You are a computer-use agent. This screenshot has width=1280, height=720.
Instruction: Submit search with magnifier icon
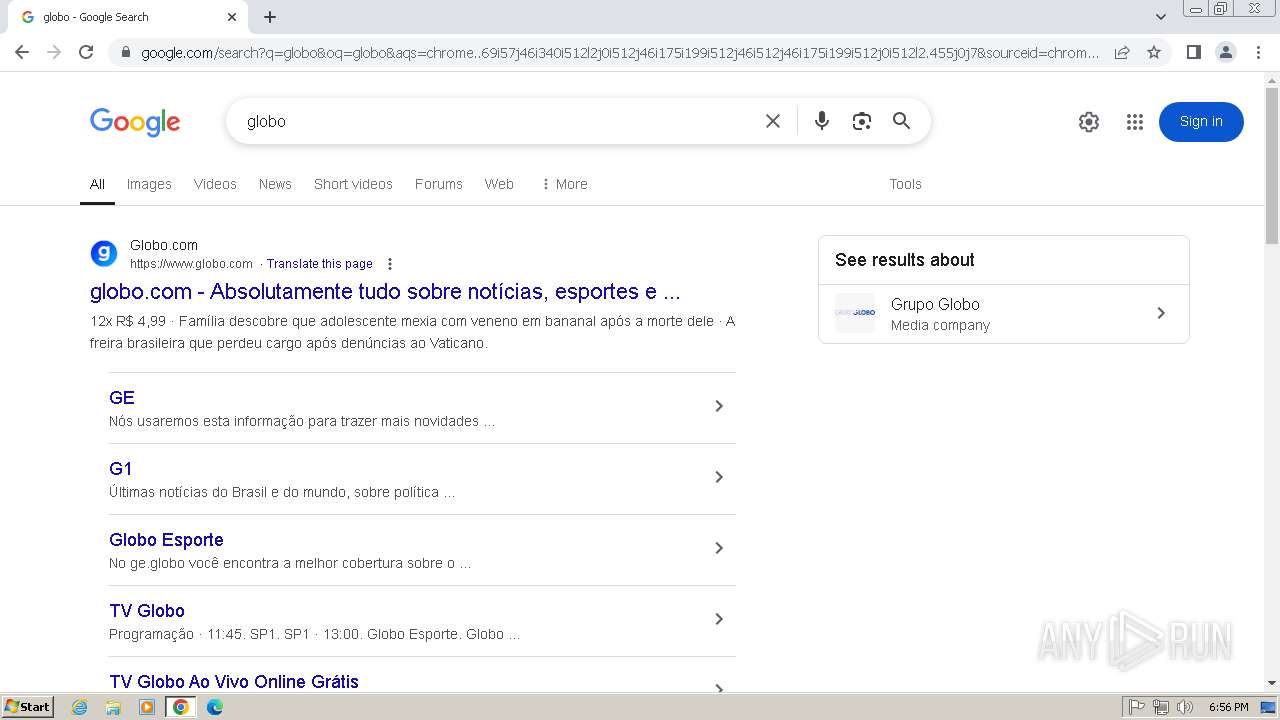click(902, 121)
